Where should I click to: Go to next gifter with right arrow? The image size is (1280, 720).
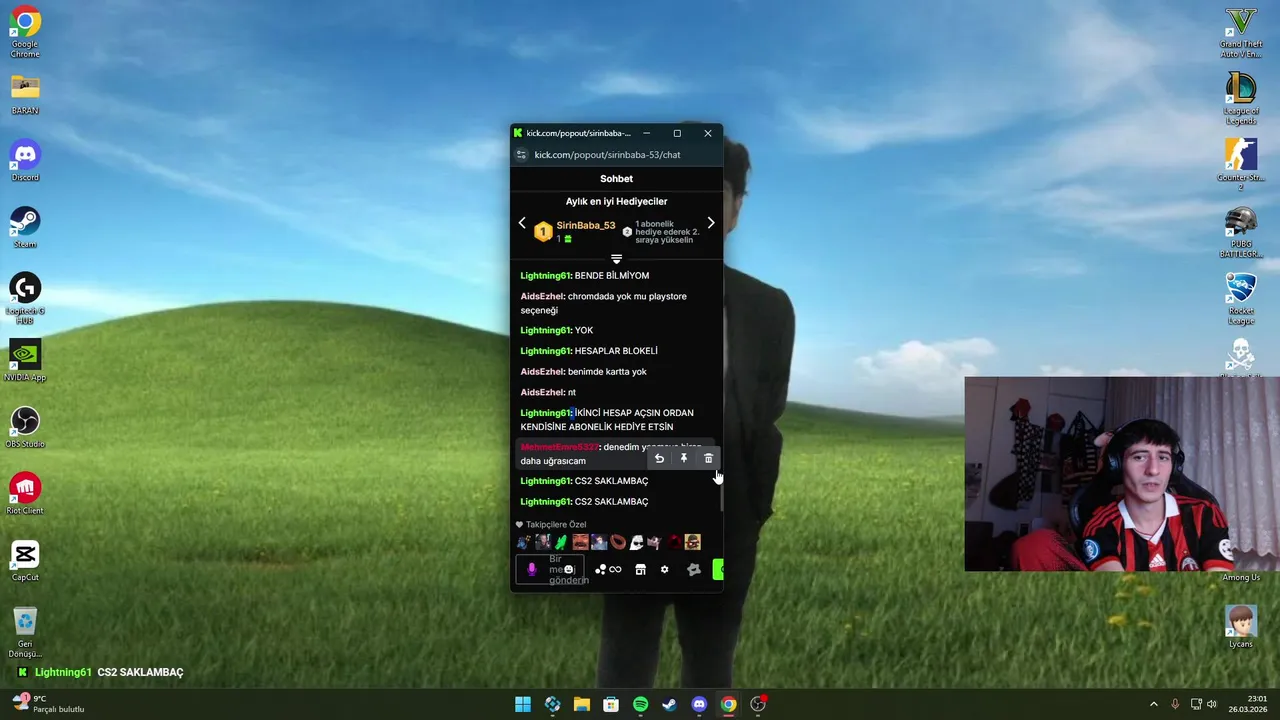tap(711, 223)
